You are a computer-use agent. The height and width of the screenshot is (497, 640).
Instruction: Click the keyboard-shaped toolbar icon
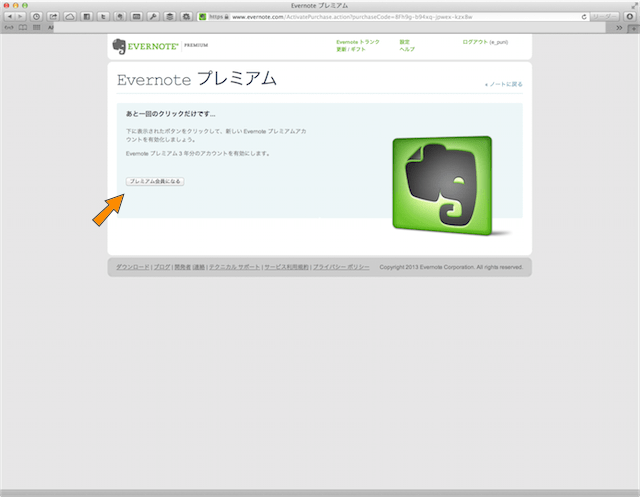click(136, 17)
